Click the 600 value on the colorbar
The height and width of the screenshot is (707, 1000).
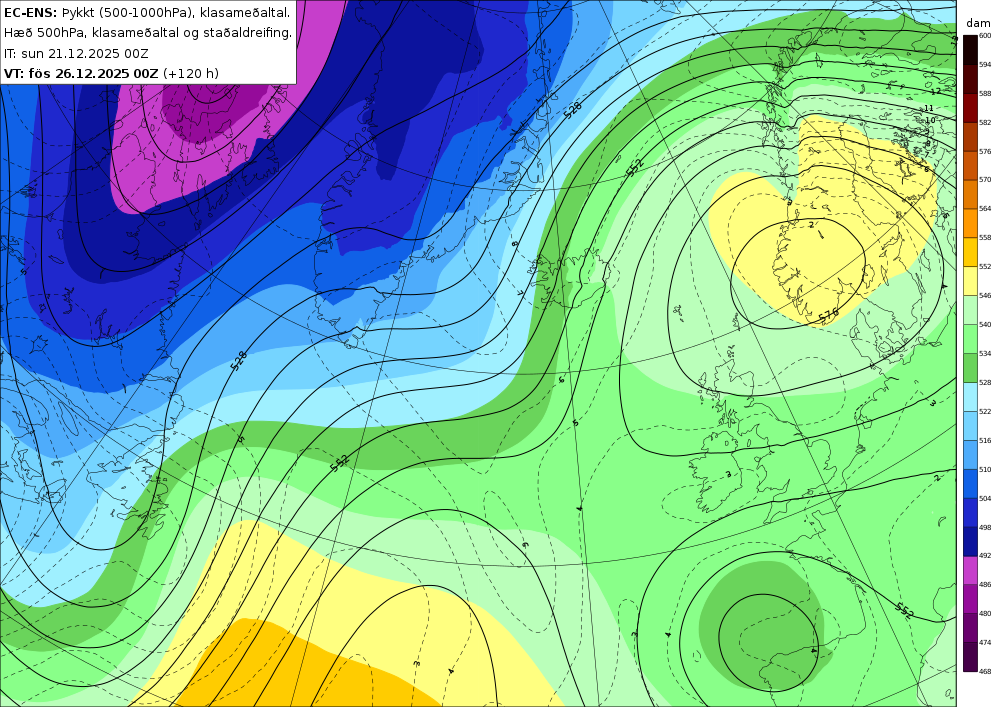click(x=985, y=36)
